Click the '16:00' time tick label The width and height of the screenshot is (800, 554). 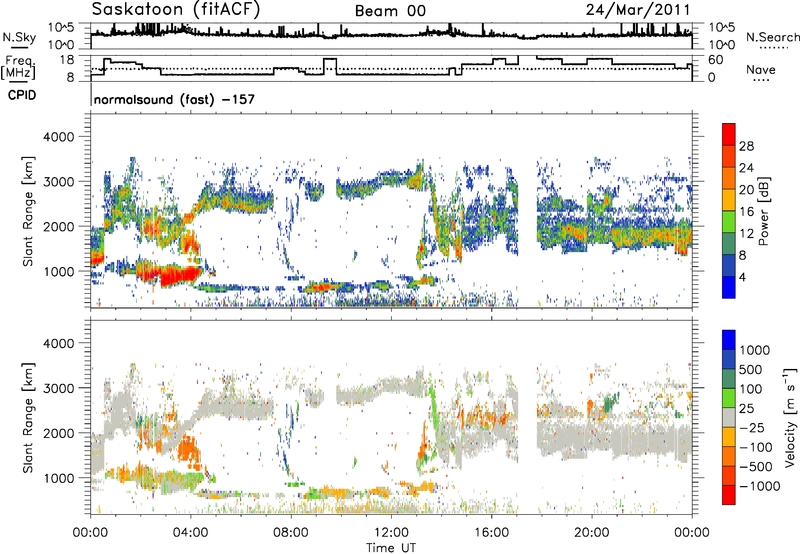pos(491,533)
